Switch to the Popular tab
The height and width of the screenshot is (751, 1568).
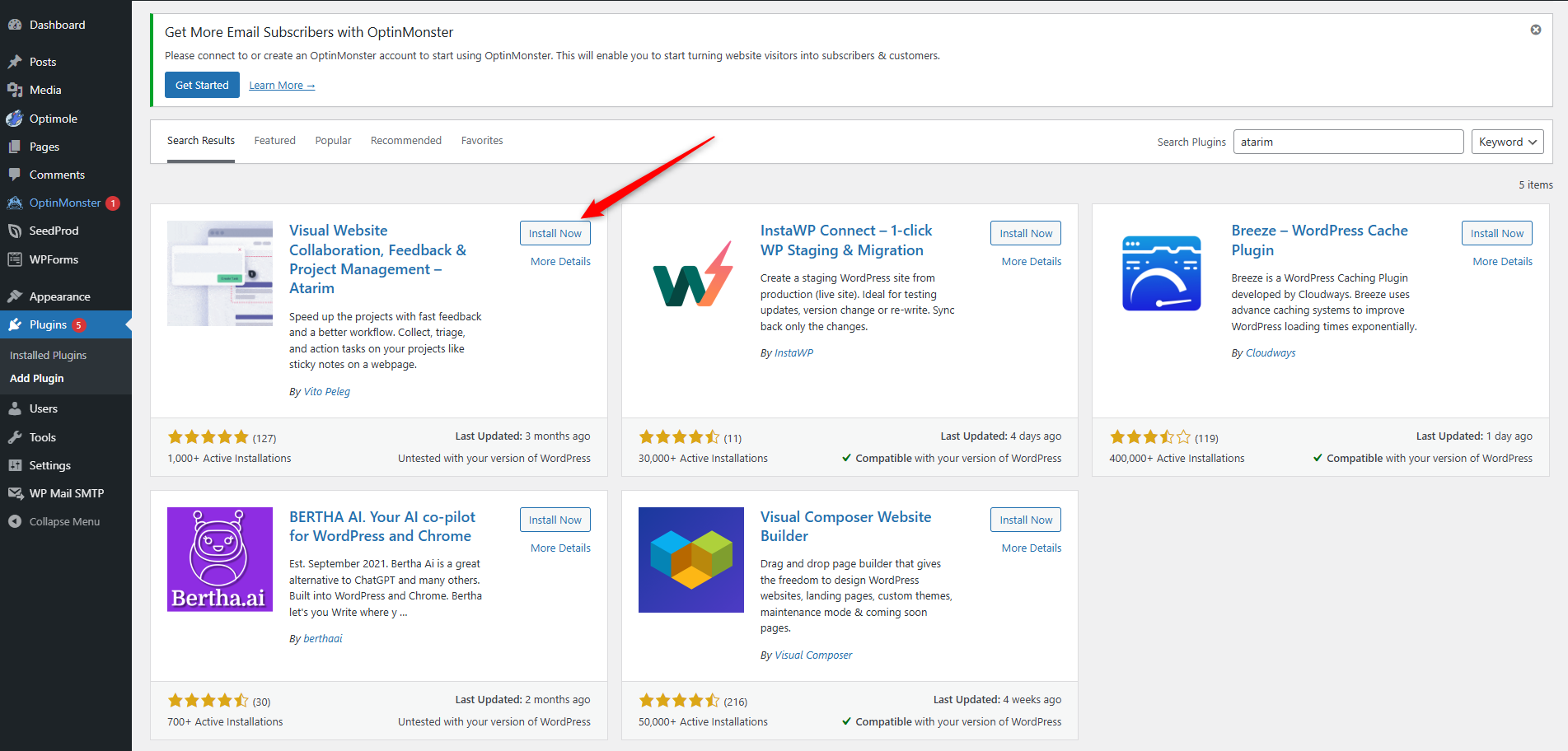pyautogui.click(x=333, y=141)
